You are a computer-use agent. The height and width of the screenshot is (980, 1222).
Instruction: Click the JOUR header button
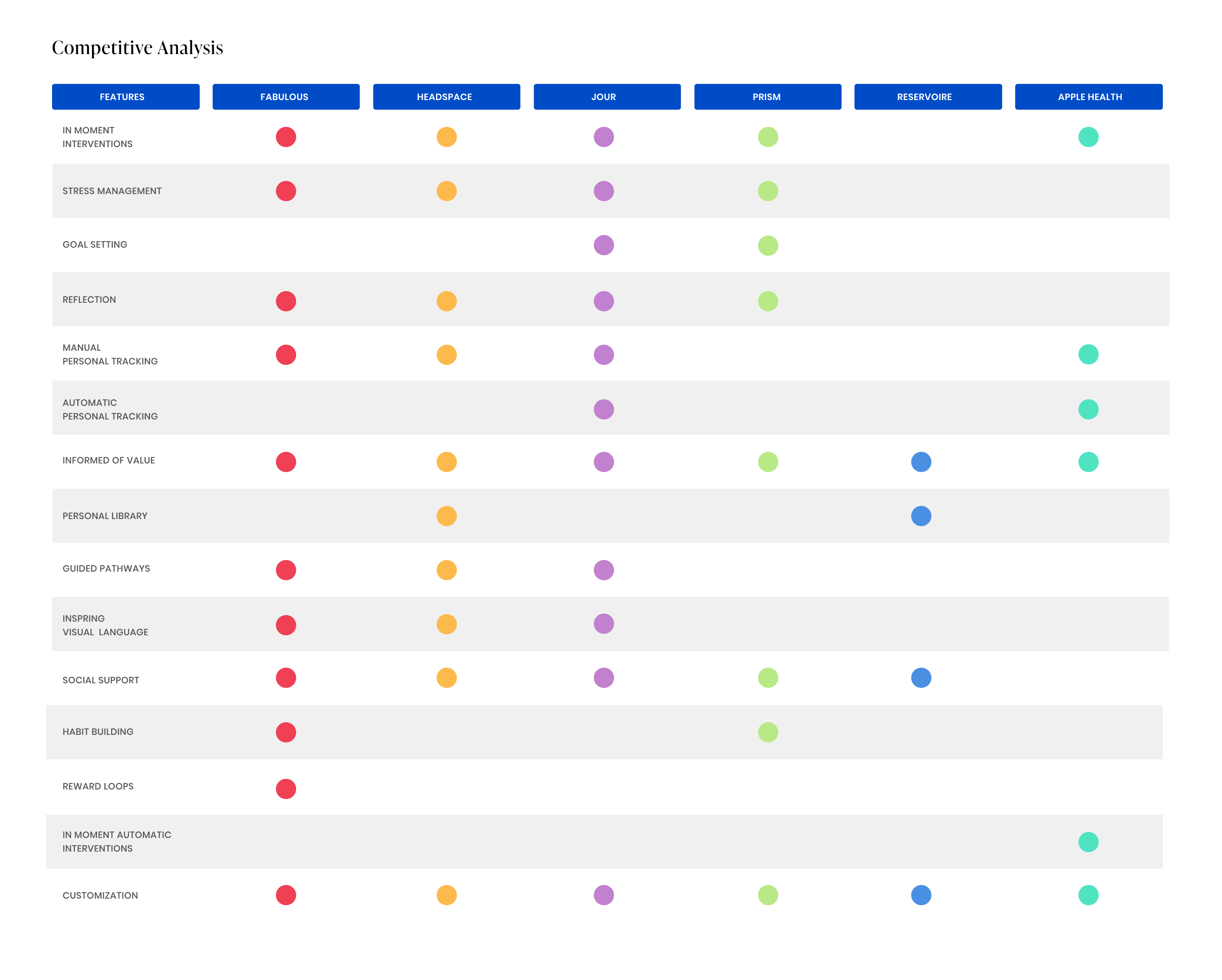coord(606,97)
